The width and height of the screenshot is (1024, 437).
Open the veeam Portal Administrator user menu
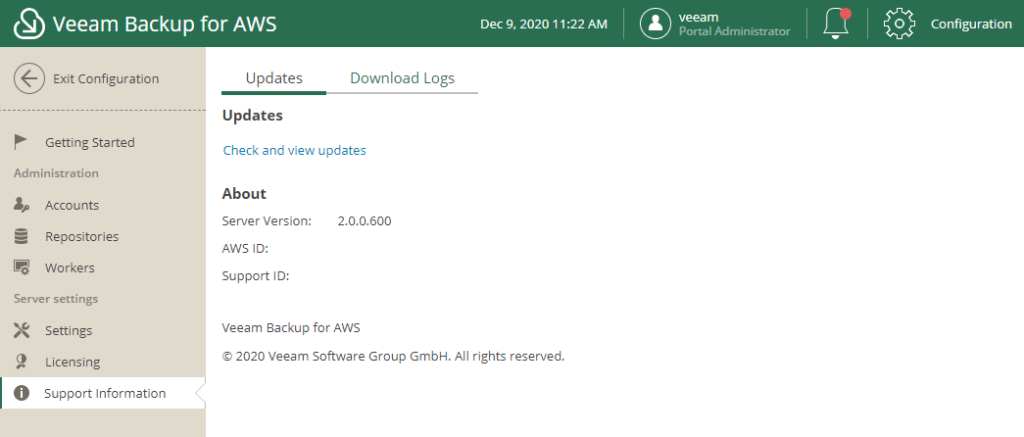coord(715,24)
